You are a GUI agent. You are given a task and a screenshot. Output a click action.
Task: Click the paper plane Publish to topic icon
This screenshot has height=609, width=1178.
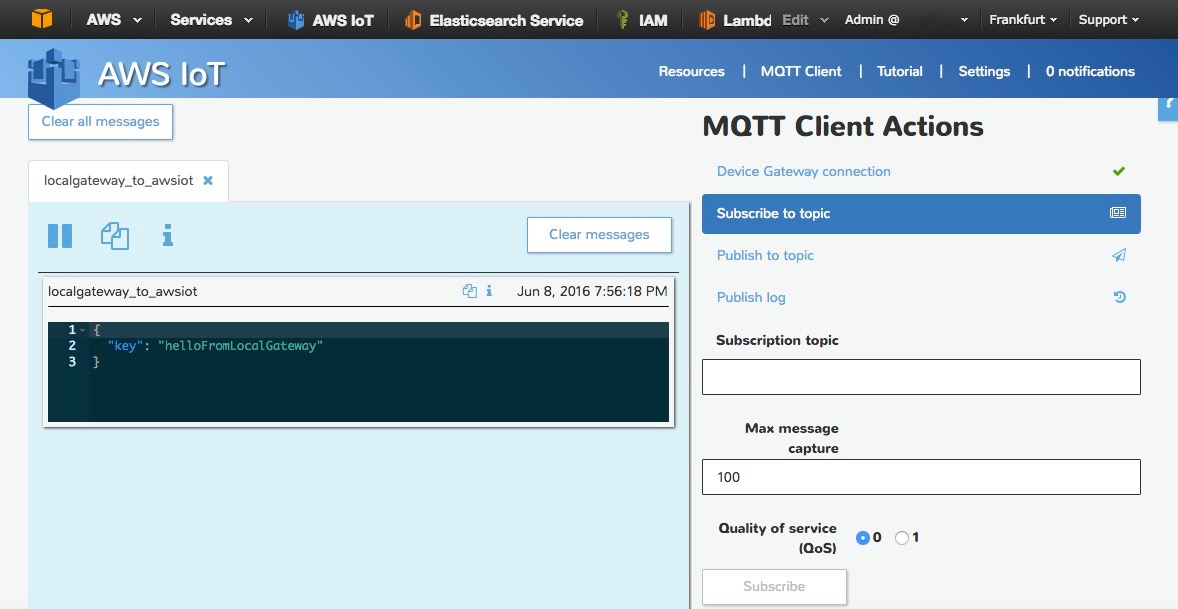[1119, 255]
